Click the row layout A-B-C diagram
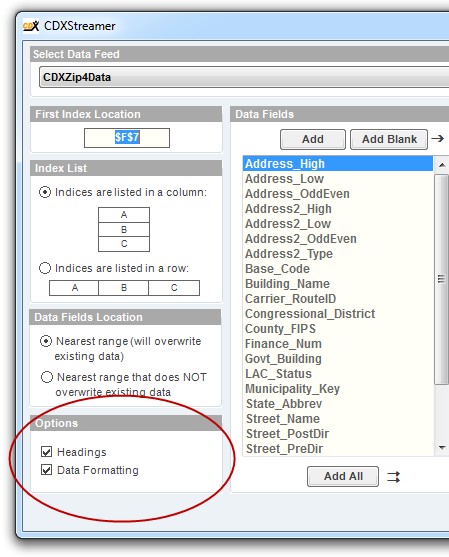Viewport: 449px width, 557px height. 124,288
